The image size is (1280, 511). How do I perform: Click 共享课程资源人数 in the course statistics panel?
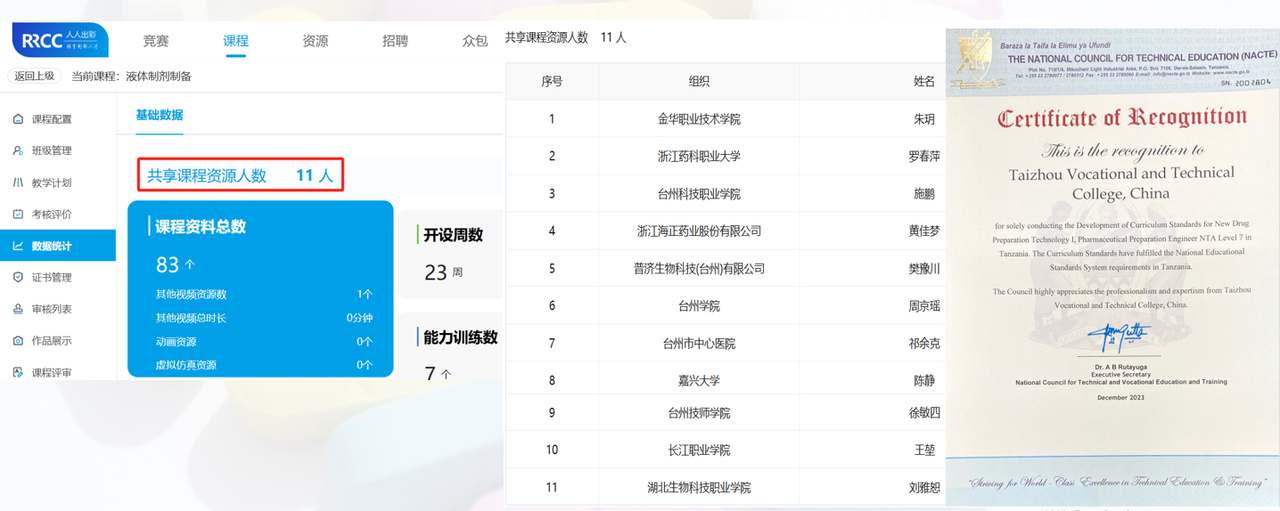[x=207, y=175]
